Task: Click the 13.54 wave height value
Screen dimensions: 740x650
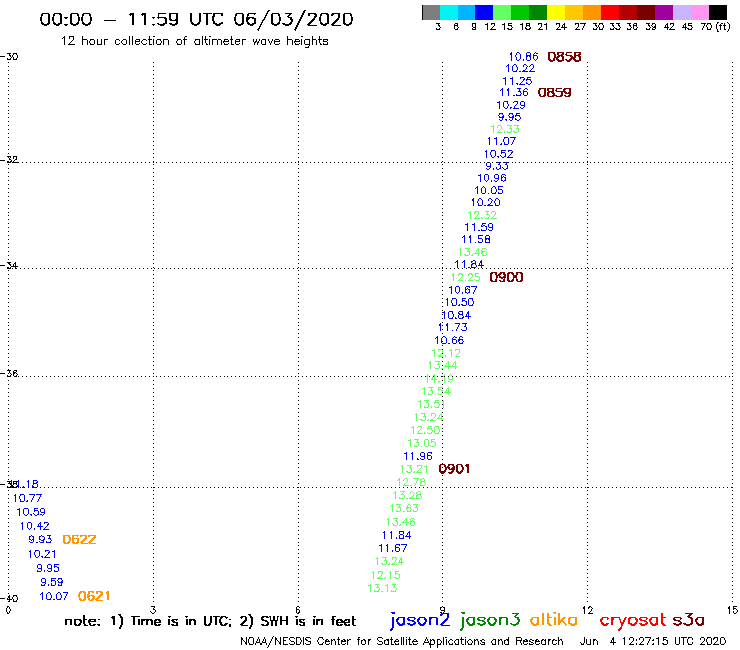Action: pyautogui.click(x=437, y=391)
